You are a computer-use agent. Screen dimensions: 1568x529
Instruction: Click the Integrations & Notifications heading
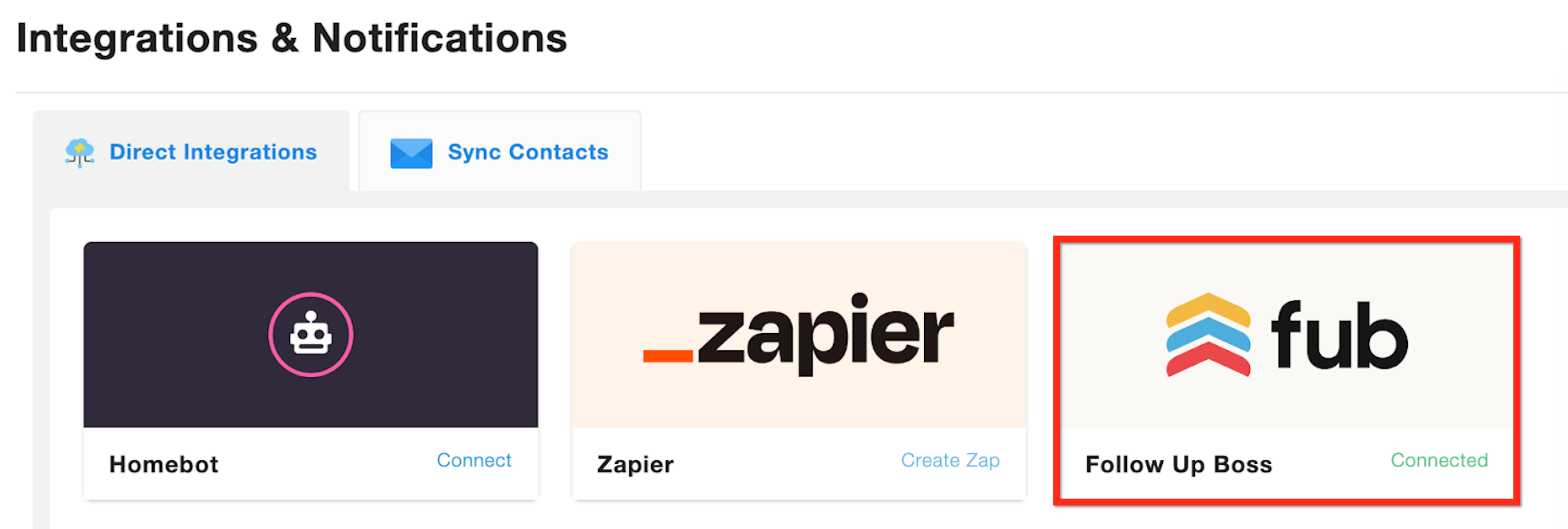(x=291, y=38)
